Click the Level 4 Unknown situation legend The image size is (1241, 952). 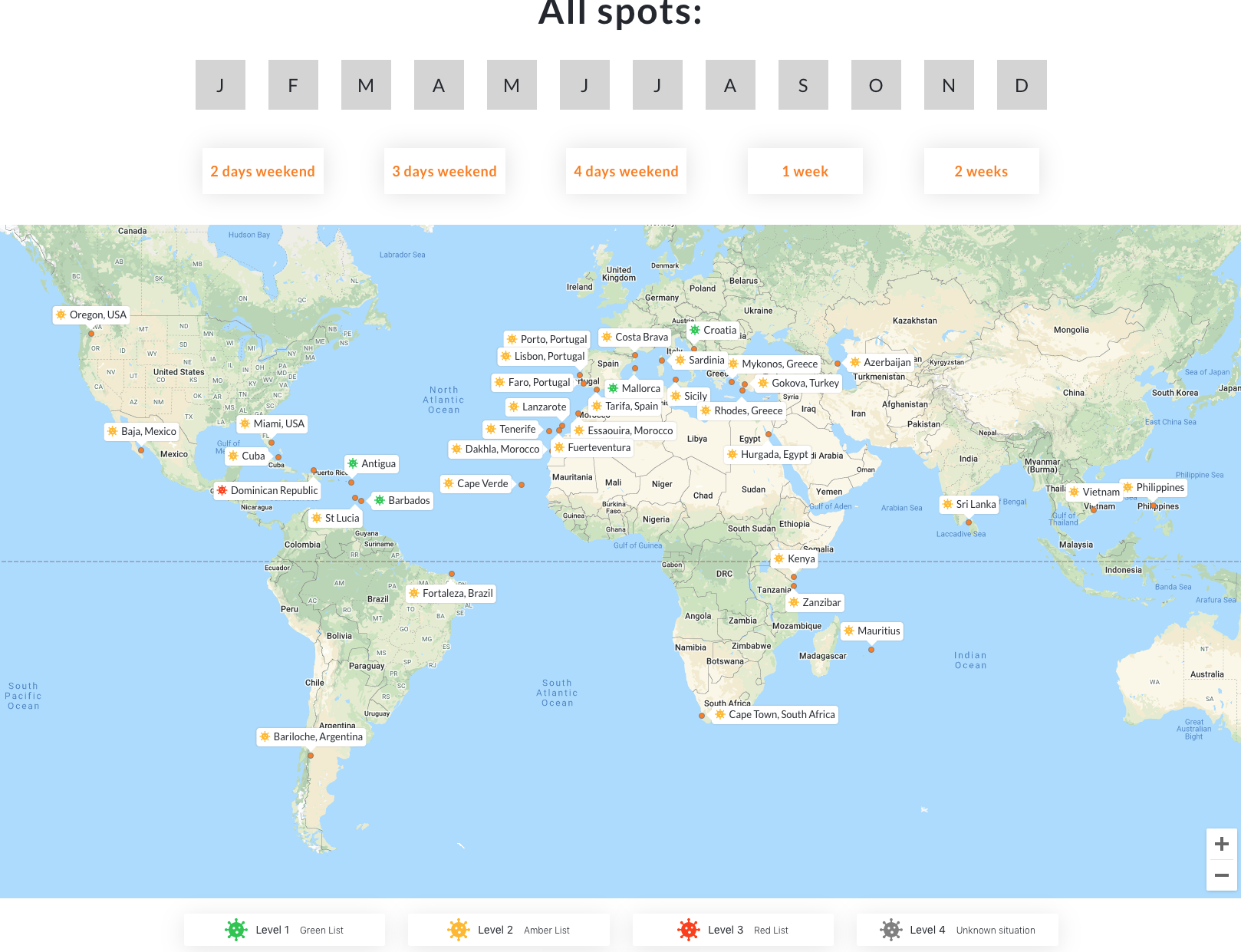click(x=958, y=930)
